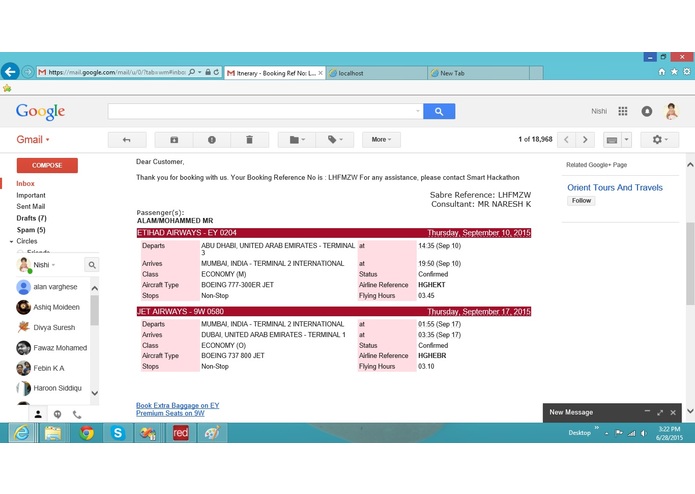Click the browser forward arrow button

pos(27,72)
